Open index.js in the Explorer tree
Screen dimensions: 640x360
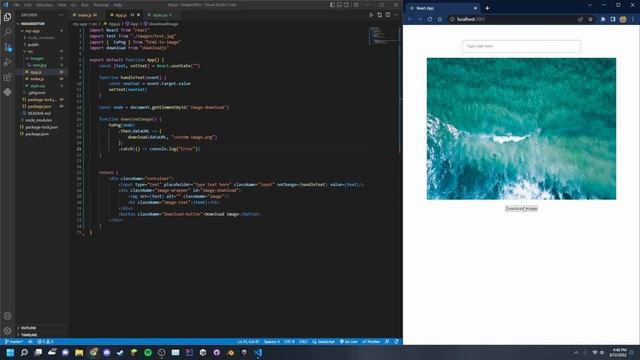click(x=37, y=79)
